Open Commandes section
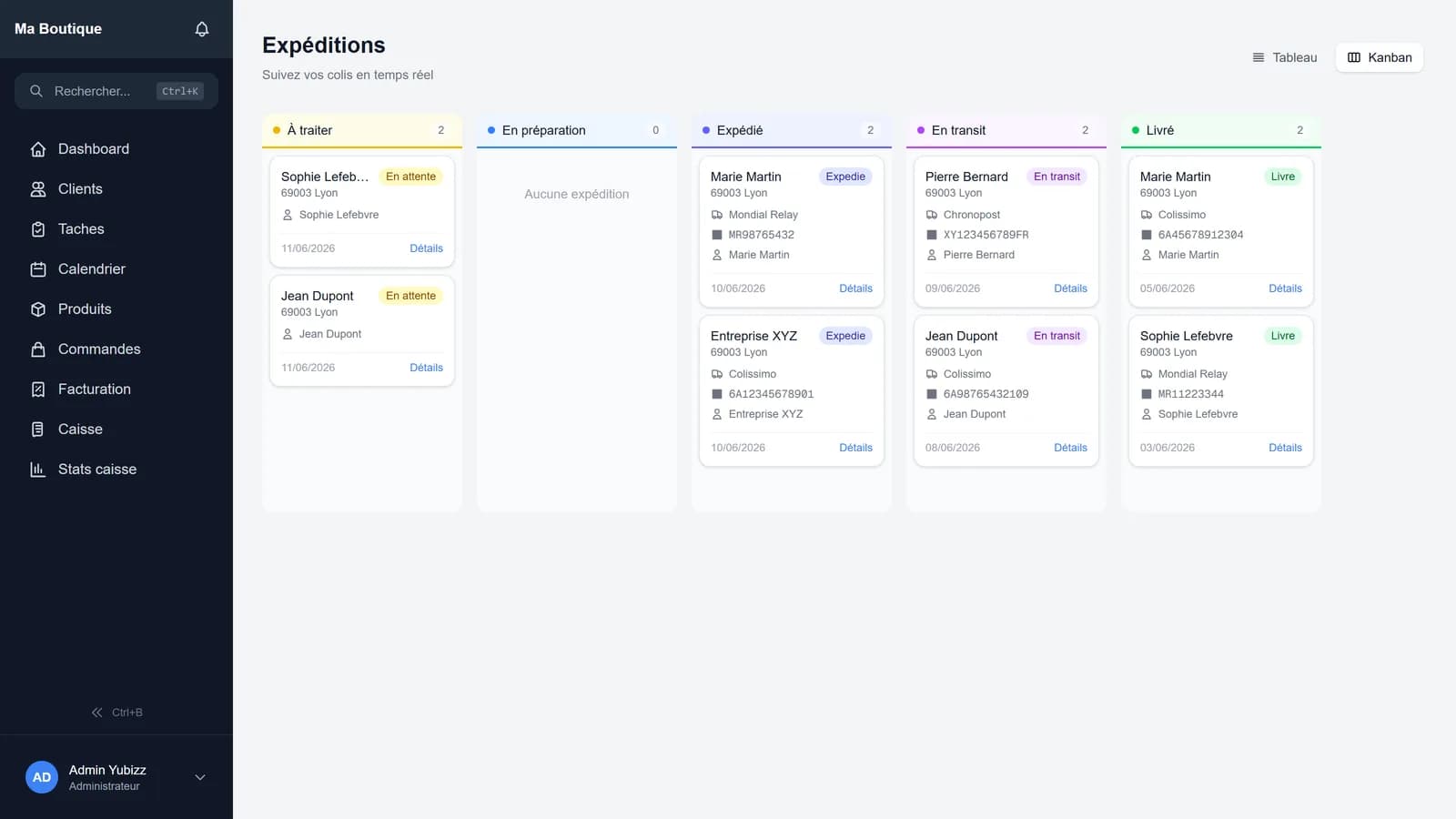The image size is (1456, 819). point(116,349)
